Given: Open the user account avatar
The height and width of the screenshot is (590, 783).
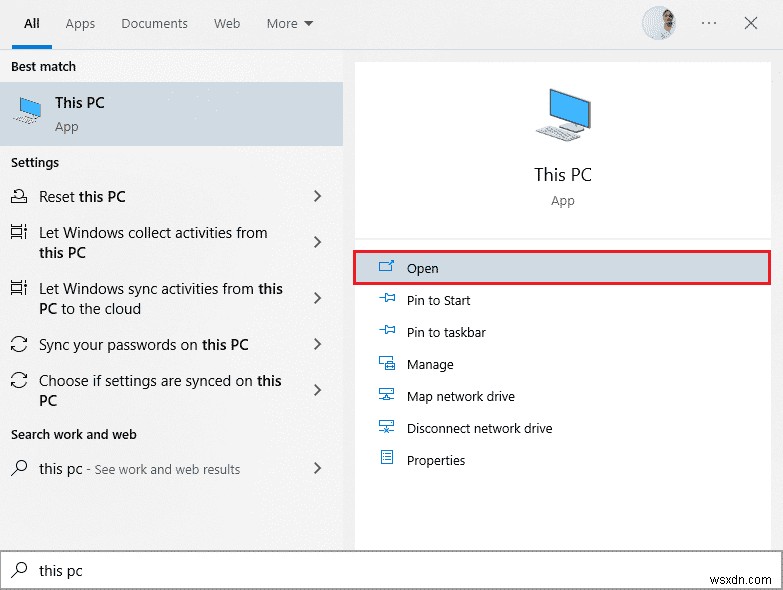Looking at the screenshot, I should pyautogui.click(x=659, y=22).
